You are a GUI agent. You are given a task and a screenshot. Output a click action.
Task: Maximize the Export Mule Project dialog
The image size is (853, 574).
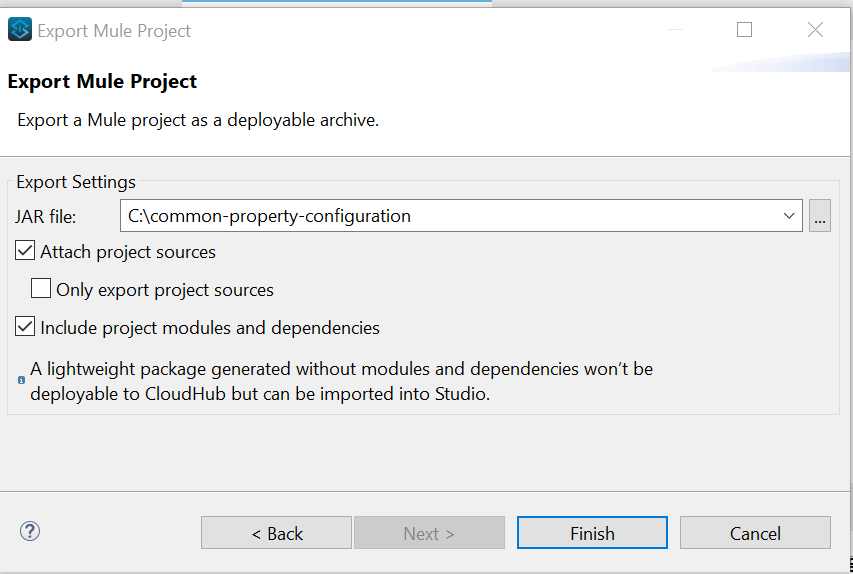tap(744, 30)
